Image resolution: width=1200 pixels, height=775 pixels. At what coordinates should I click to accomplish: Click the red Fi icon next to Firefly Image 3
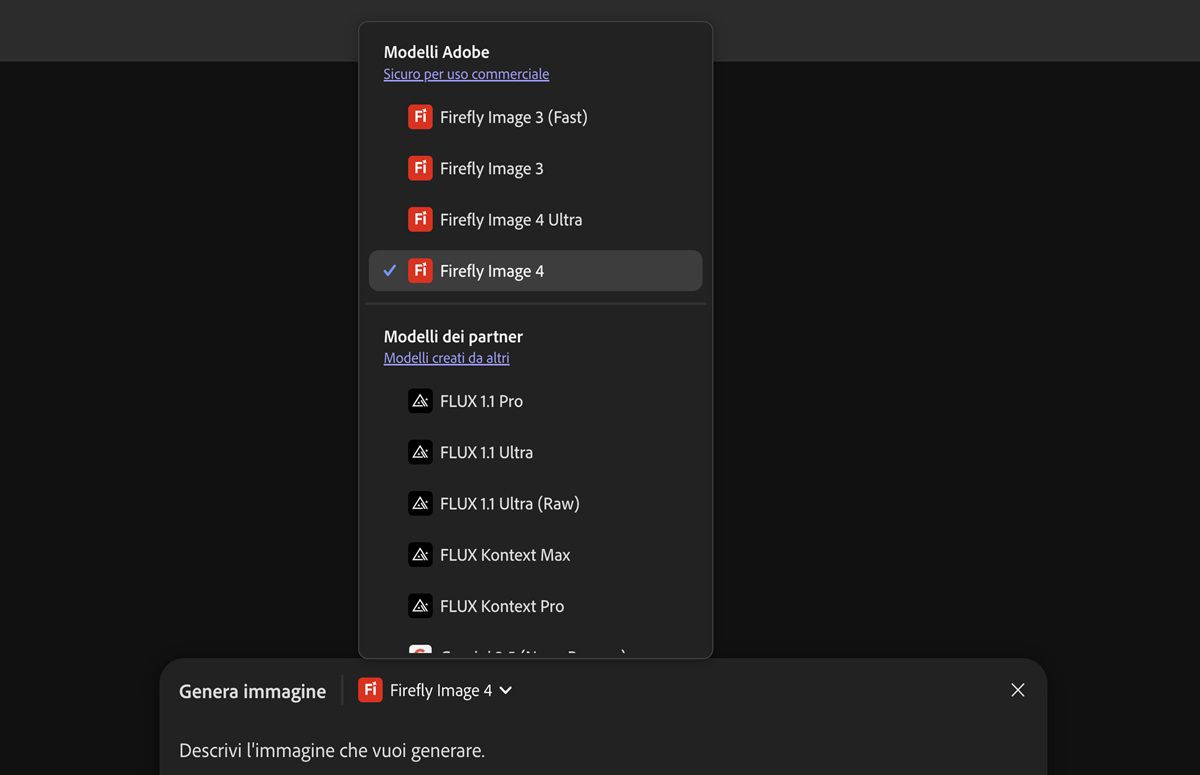coord(420,168)
